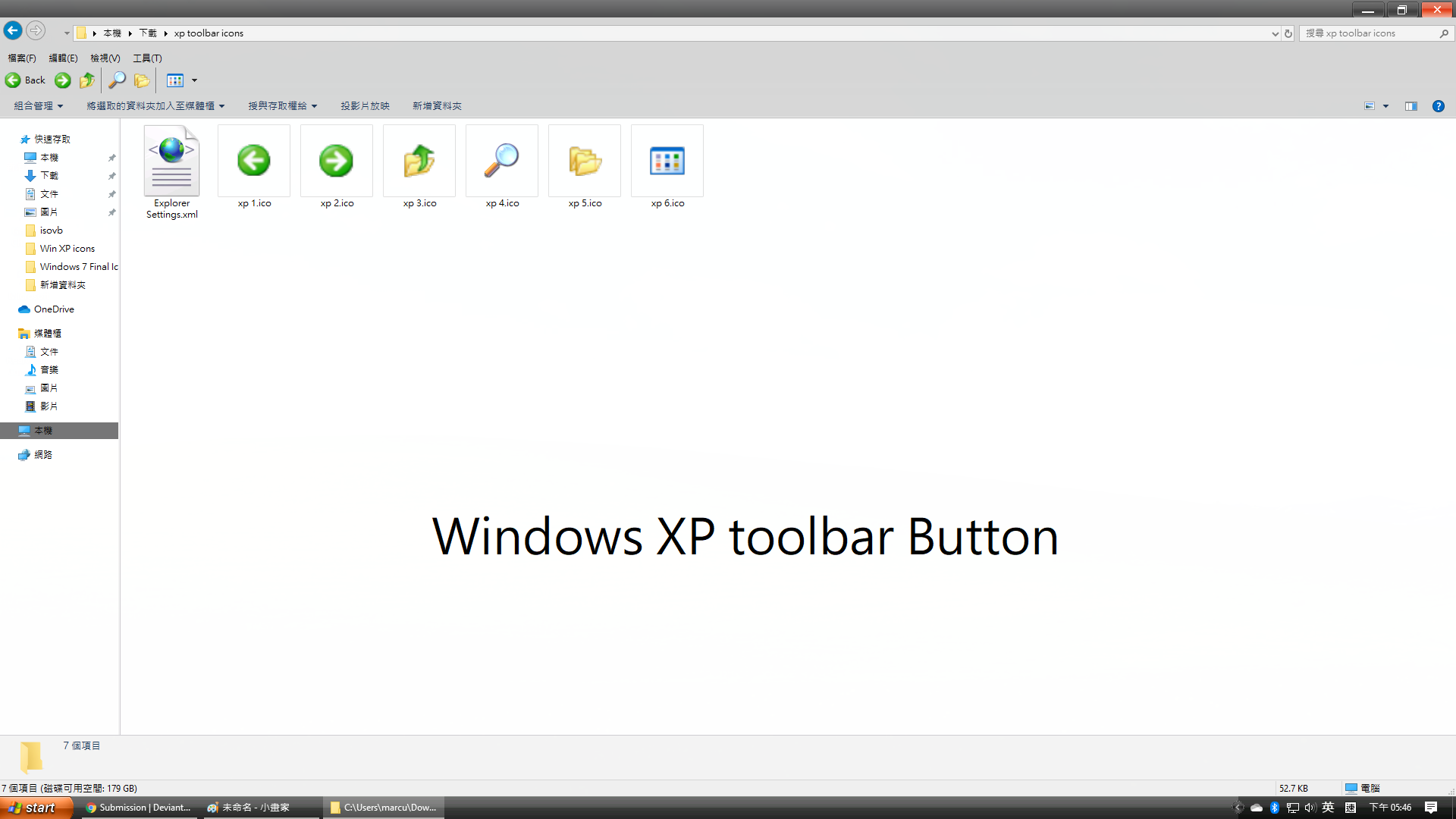Click the change view icon in the toolbar
The image size is (1456, 819).
(x=175, y=80)
